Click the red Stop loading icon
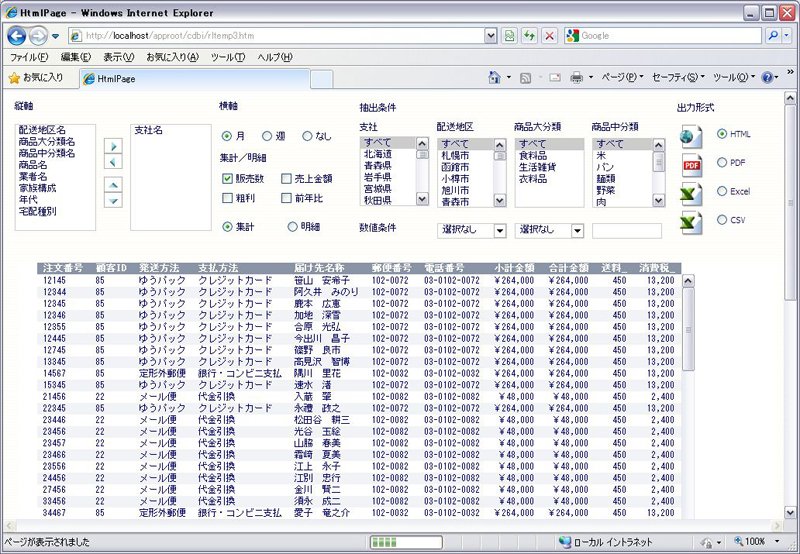 (x=549, y=36)
